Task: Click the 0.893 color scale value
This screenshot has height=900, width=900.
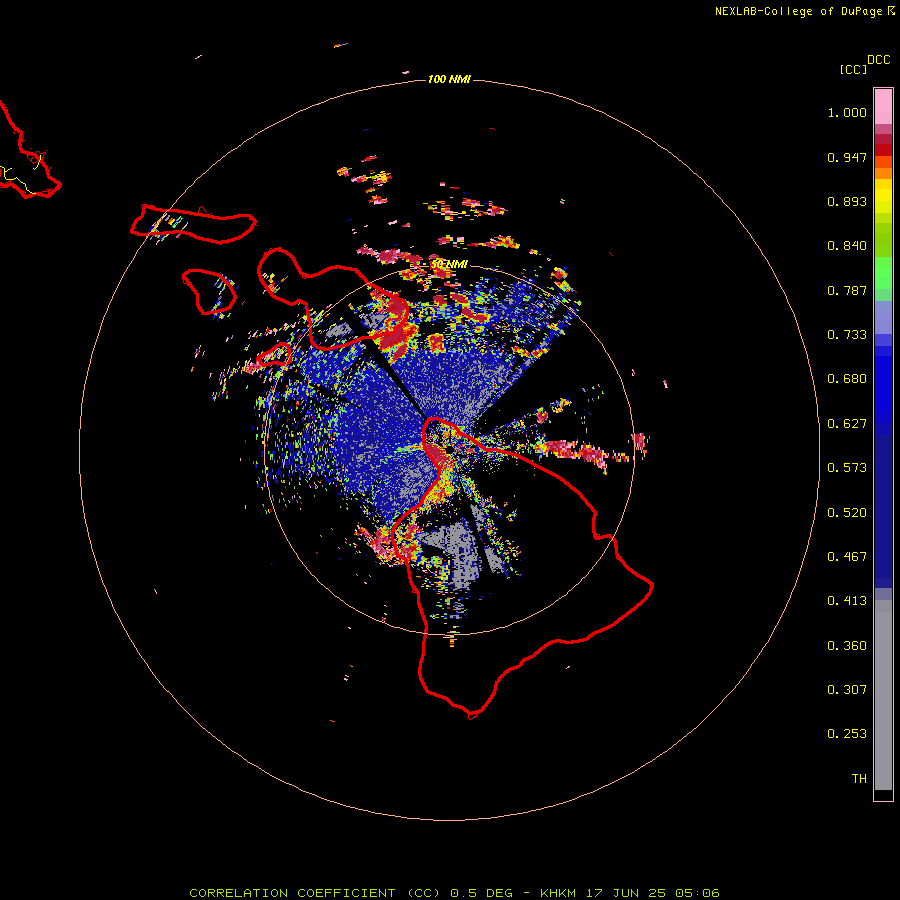Action: [x=847, y=201]
